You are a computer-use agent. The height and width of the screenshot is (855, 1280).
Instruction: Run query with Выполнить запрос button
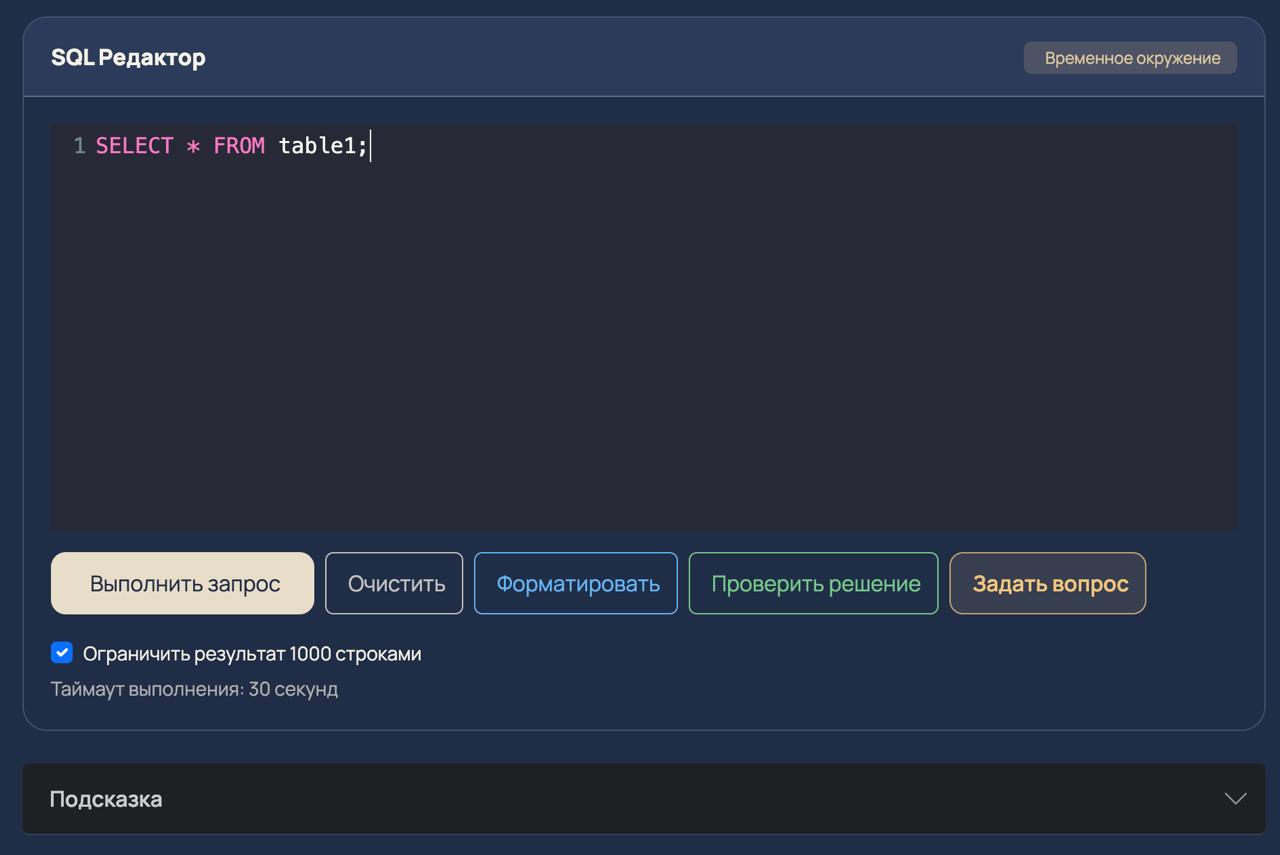pos(182,583)
